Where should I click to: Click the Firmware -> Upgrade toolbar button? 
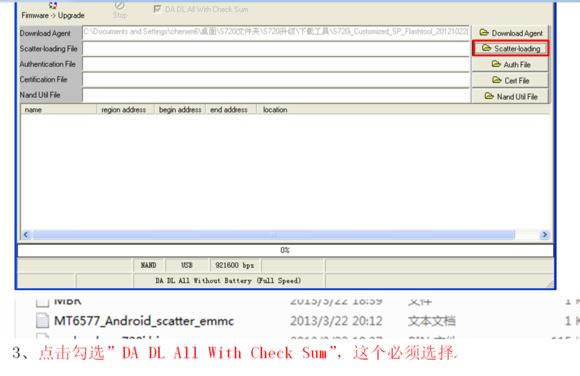tap(53, 11)
